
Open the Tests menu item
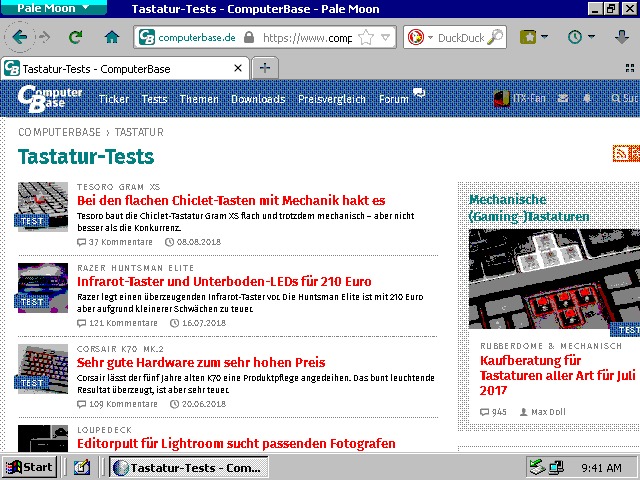(x=154, y=99)
